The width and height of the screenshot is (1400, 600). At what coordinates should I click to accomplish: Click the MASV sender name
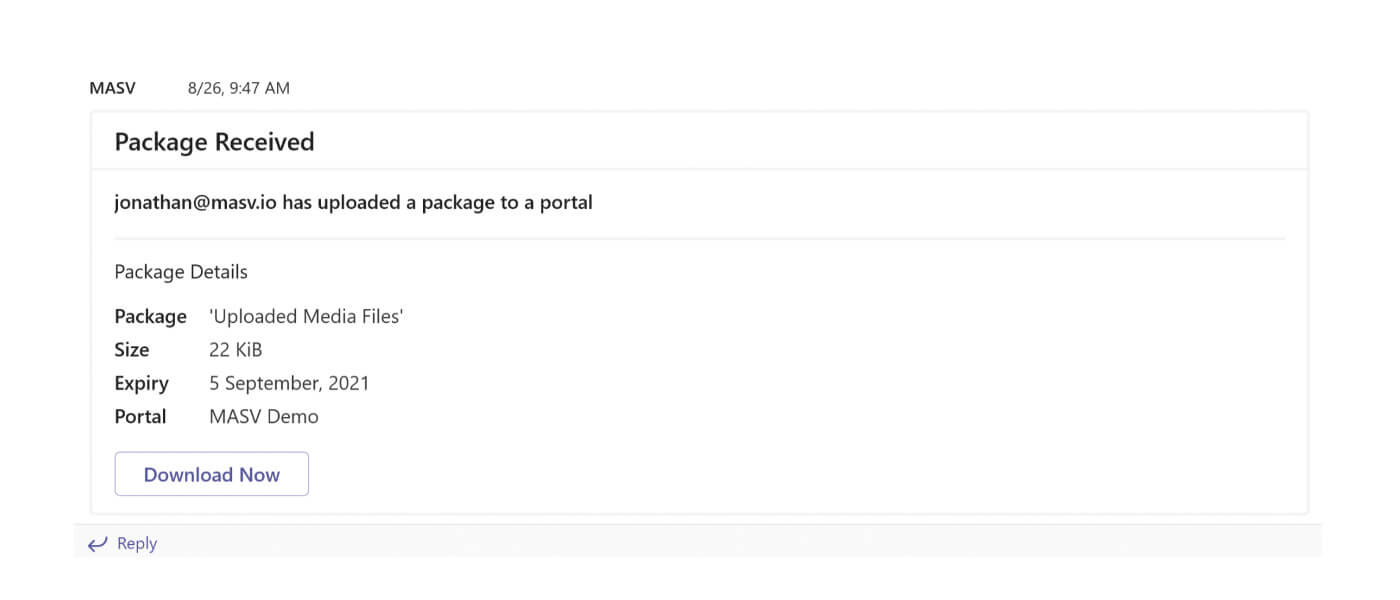click(112, 88)
